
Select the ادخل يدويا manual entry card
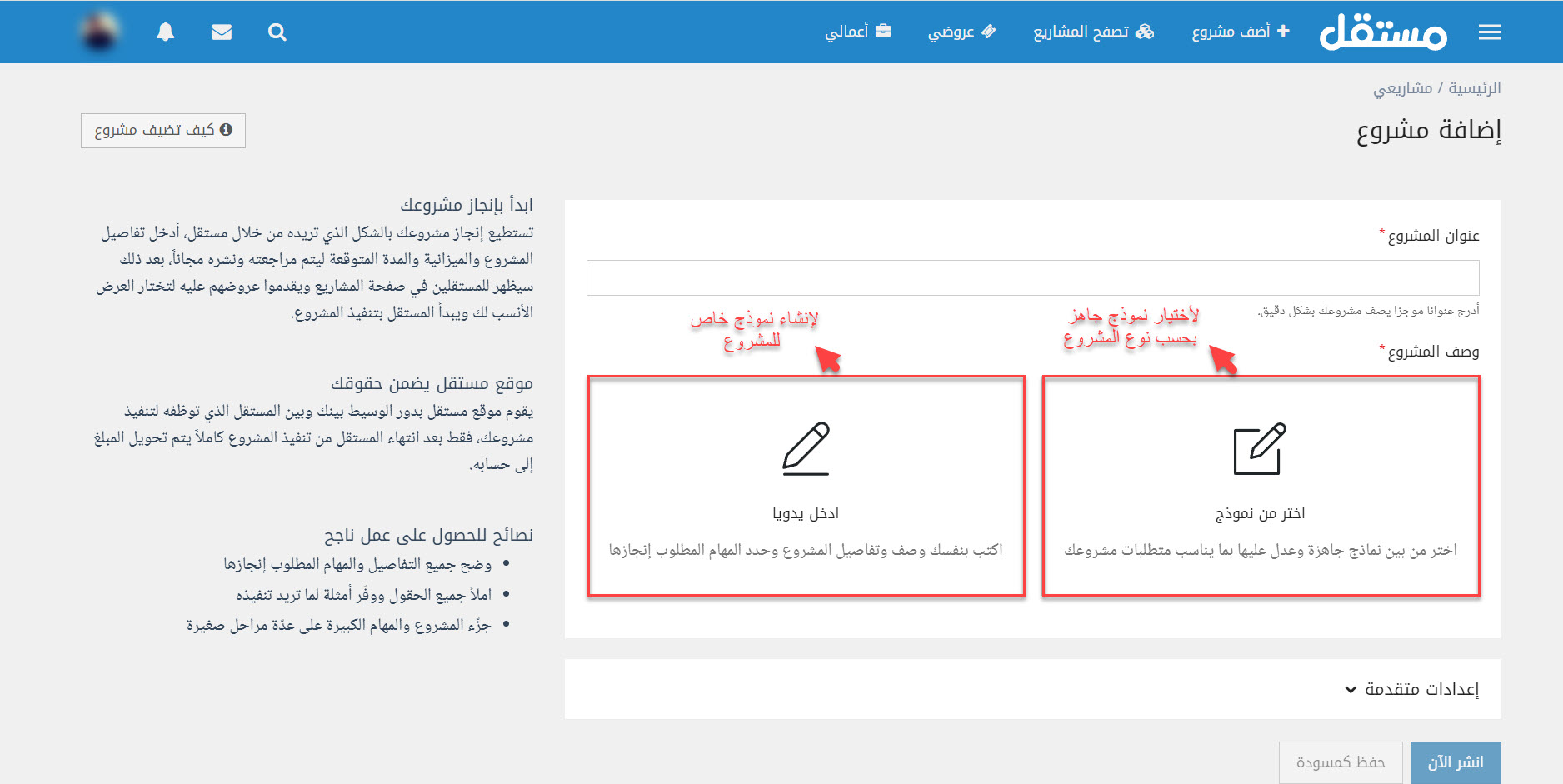click(806, 486)
